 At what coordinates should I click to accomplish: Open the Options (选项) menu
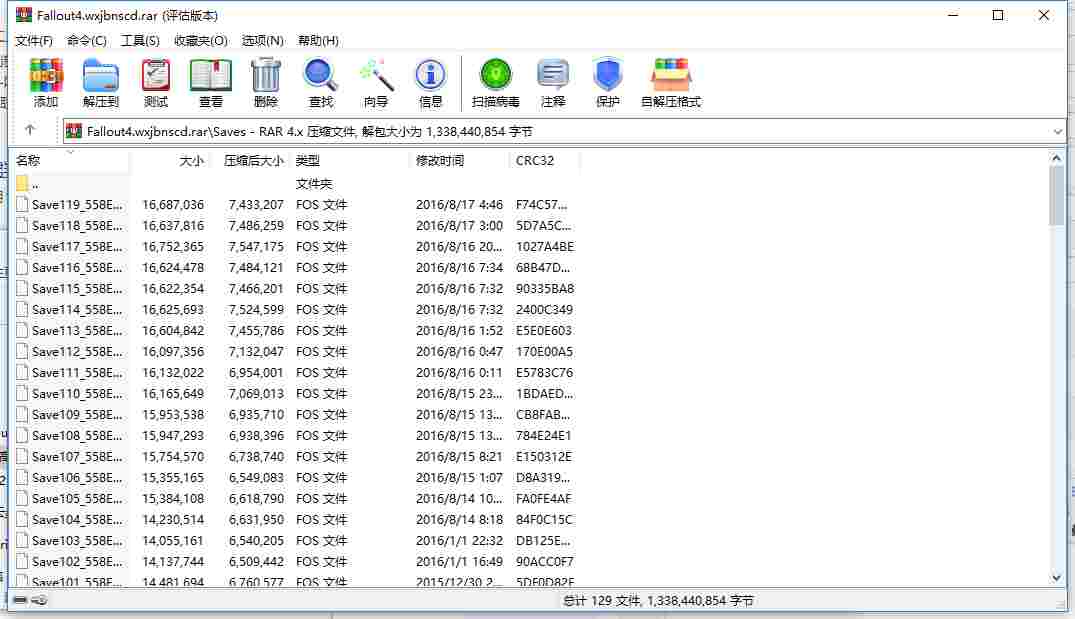[x=263, y=40]
